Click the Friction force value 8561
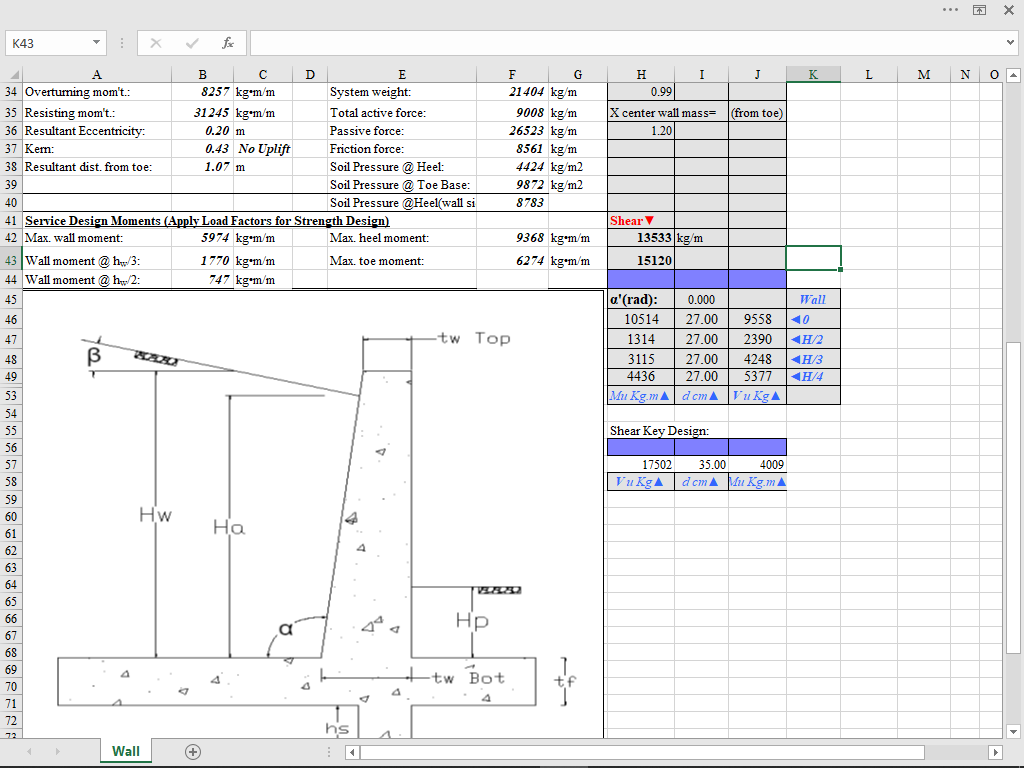This screenshot has height=768, width=1024. (513, 149)
